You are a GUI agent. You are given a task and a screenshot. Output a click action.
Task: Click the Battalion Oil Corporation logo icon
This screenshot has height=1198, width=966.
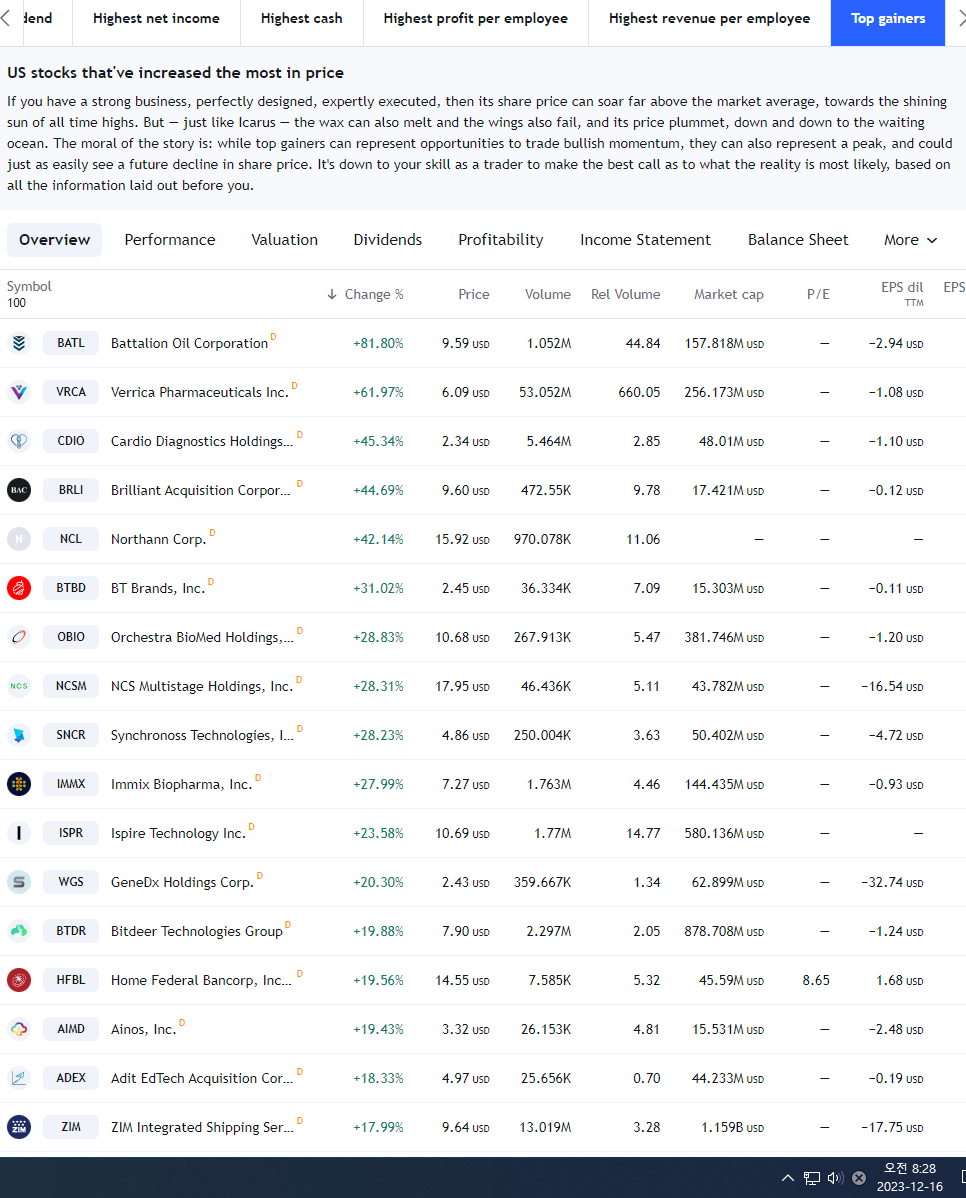tap(19, 343)
